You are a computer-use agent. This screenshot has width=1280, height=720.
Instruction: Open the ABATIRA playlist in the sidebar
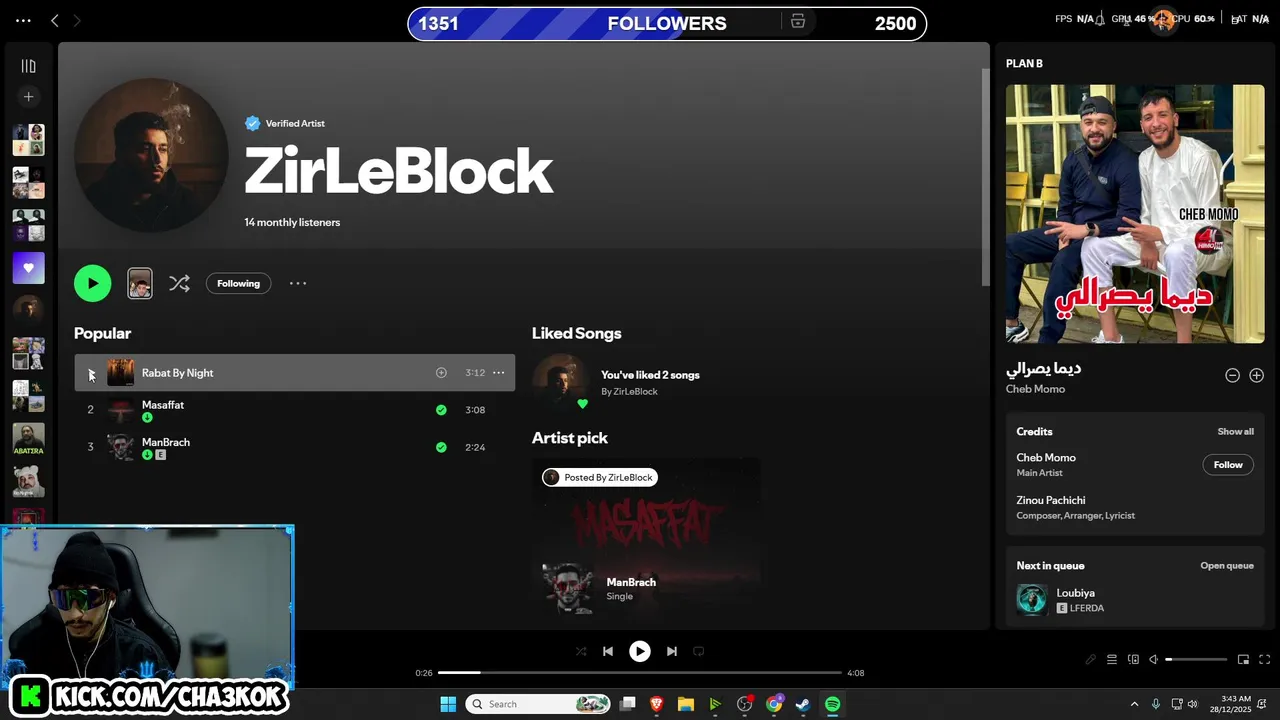tap(28, 439)
